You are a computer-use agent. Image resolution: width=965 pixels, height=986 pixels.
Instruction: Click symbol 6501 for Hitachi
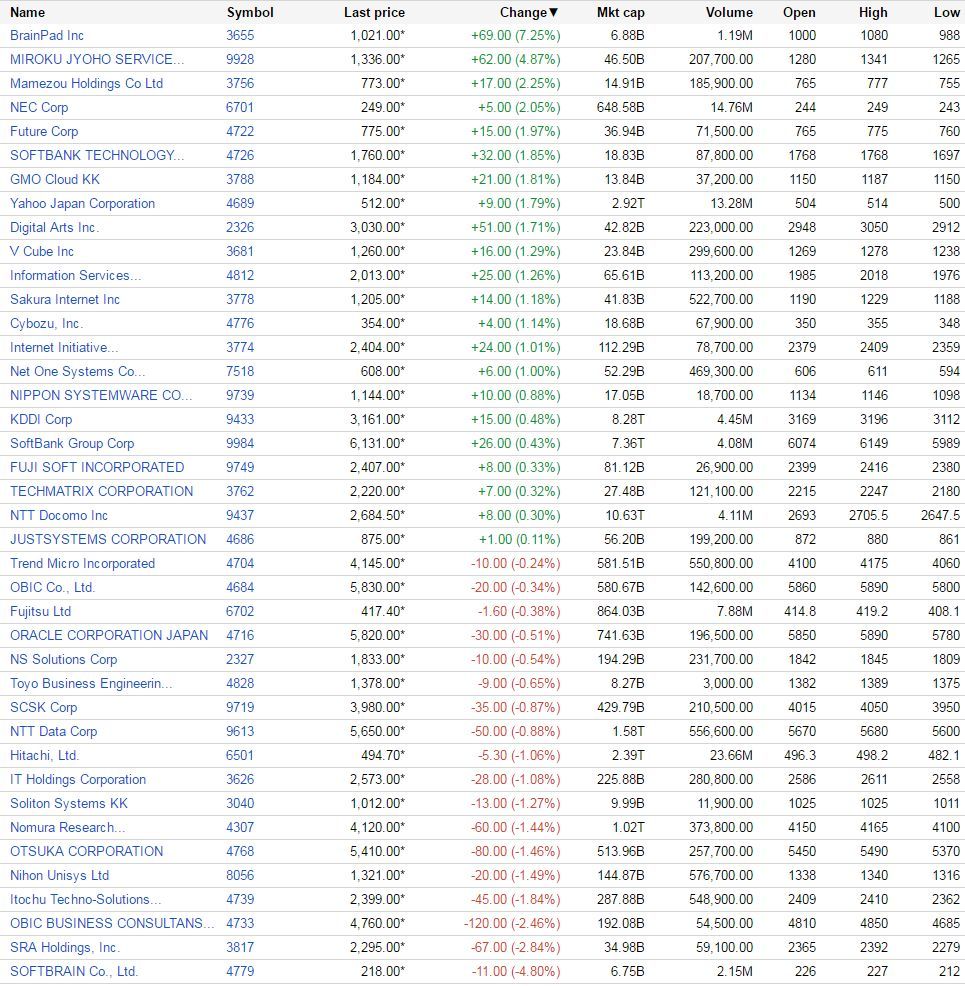pyautogui.click(x=240, y=755)
